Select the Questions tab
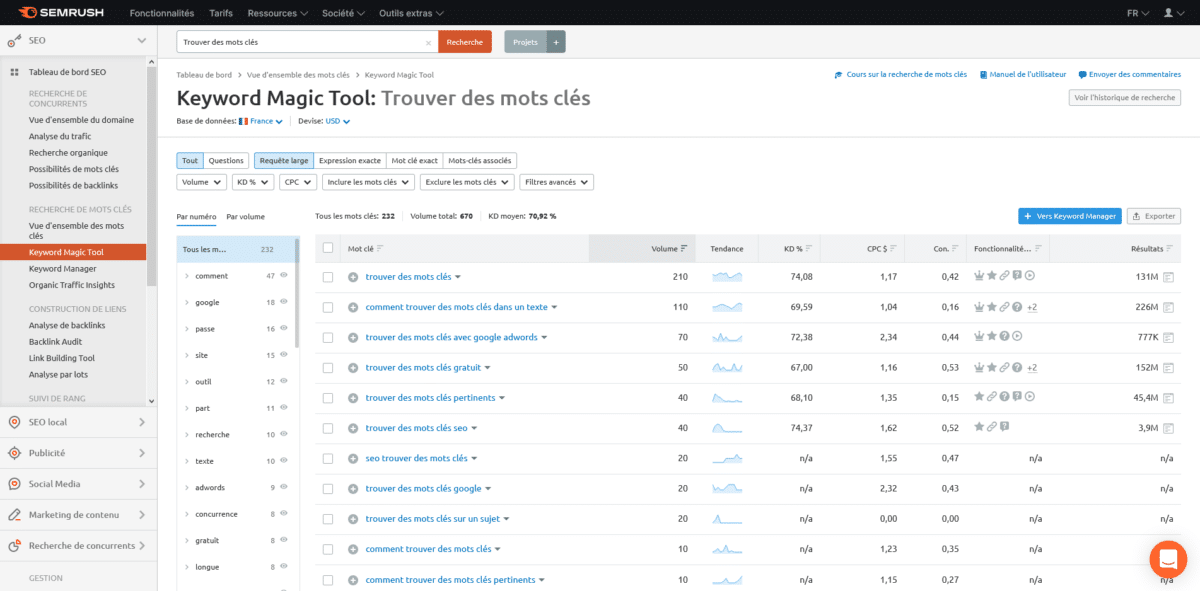 (x=226, y=160)
